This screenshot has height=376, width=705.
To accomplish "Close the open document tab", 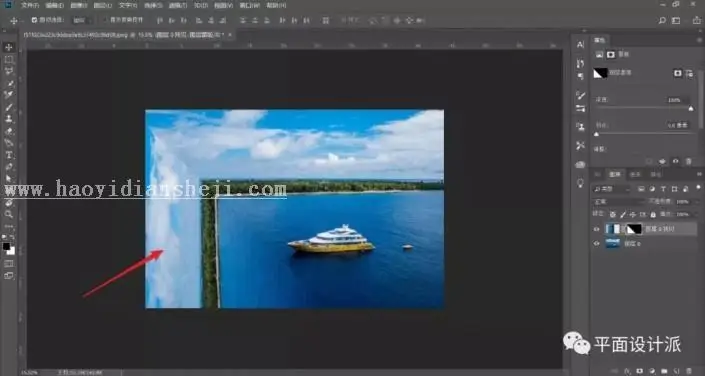I will pyautogui.click(x=230, y=35).
